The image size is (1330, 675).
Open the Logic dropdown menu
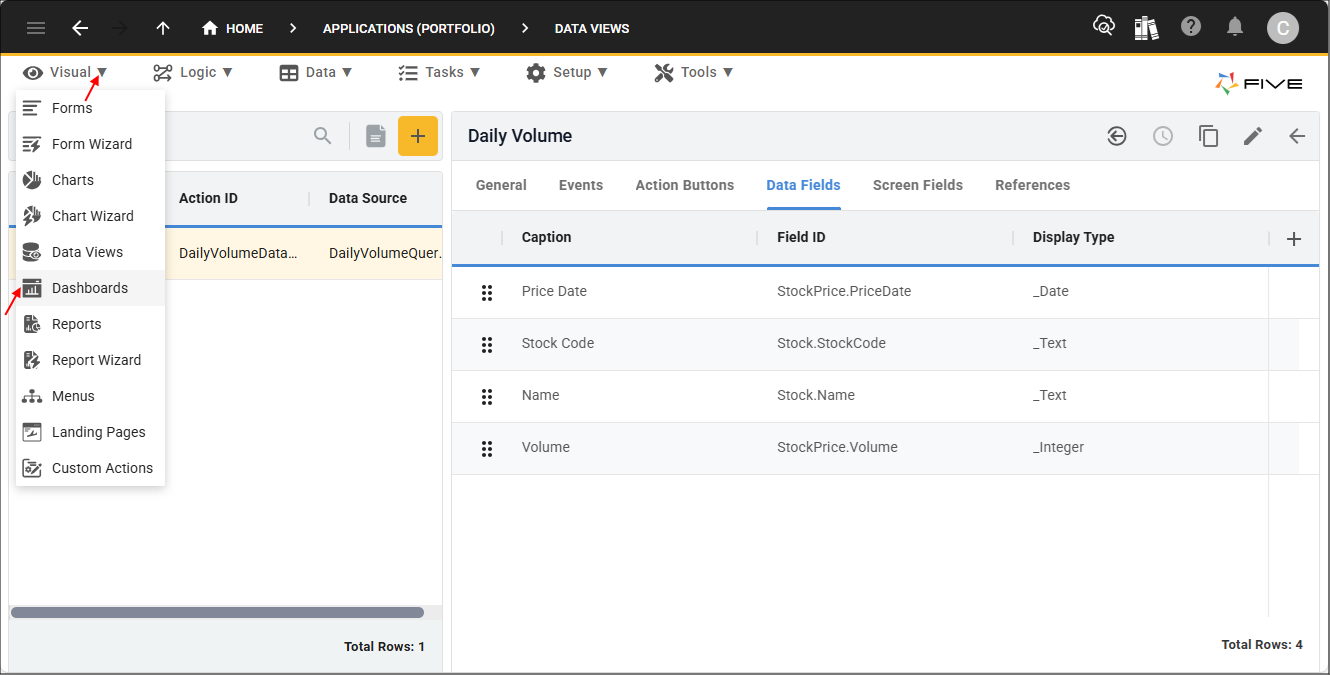pos(193,72)
